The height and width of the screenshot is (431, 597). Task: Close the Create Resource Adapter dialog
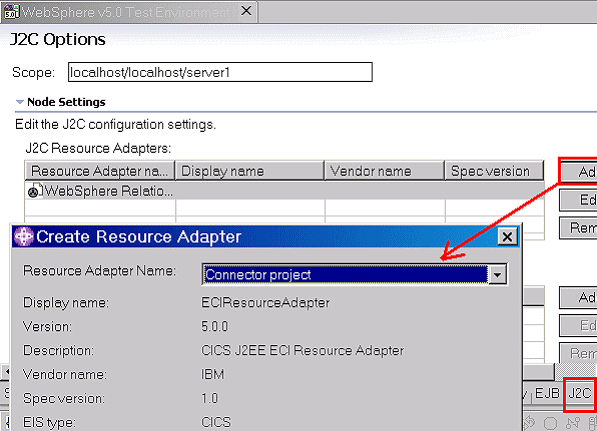coord(507,236)
